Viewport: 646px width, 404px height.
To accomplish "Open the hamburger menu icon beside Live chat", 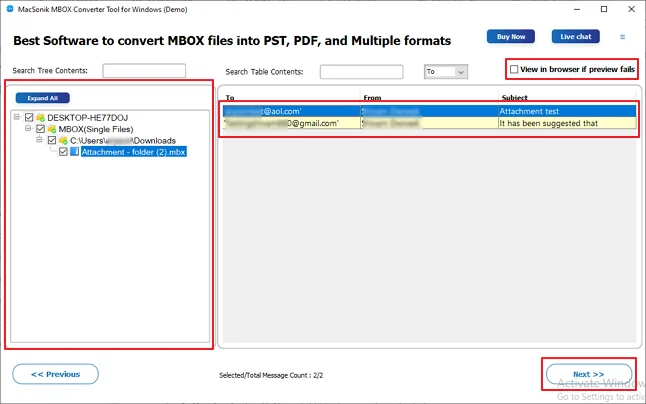I will coord(622,37).
